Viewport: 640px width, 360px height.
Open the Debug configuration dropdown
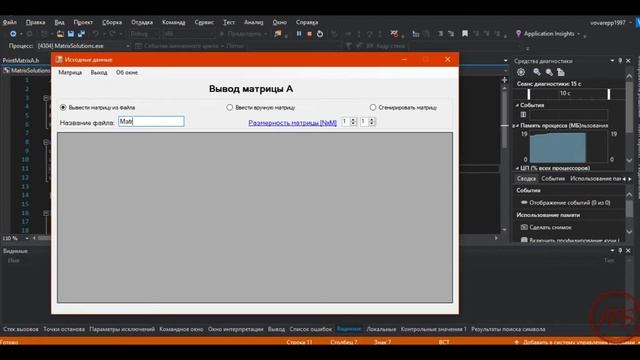(144, 34)
